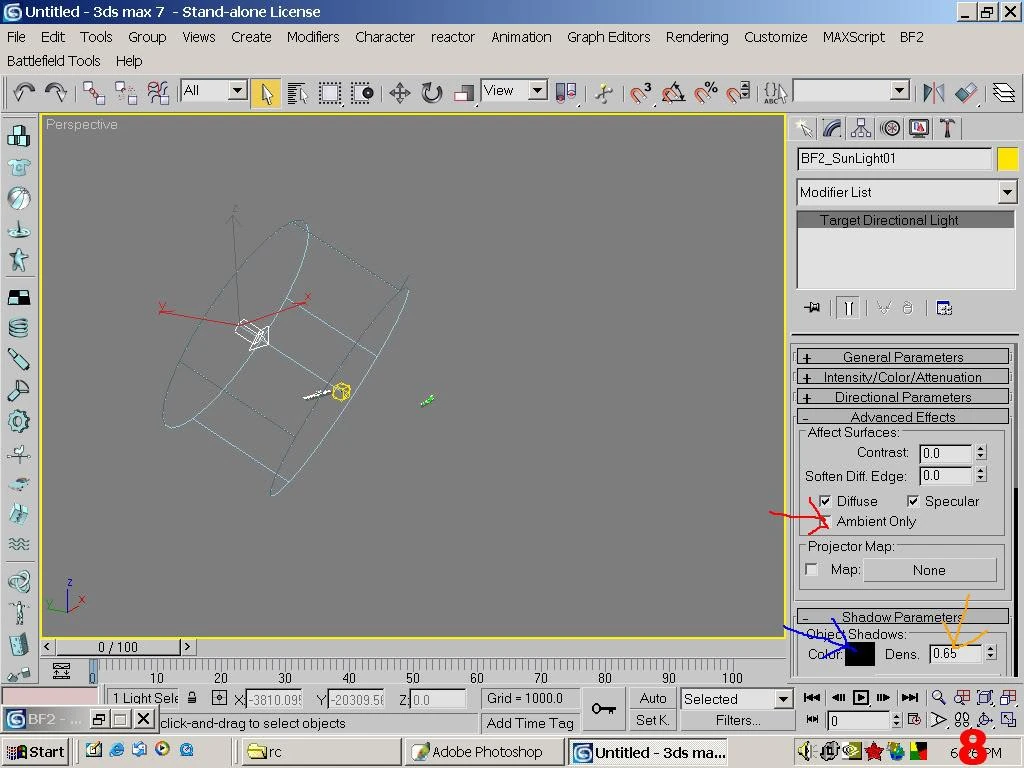
Task: Switch to the Display panel icon
Action: [918, 128]
